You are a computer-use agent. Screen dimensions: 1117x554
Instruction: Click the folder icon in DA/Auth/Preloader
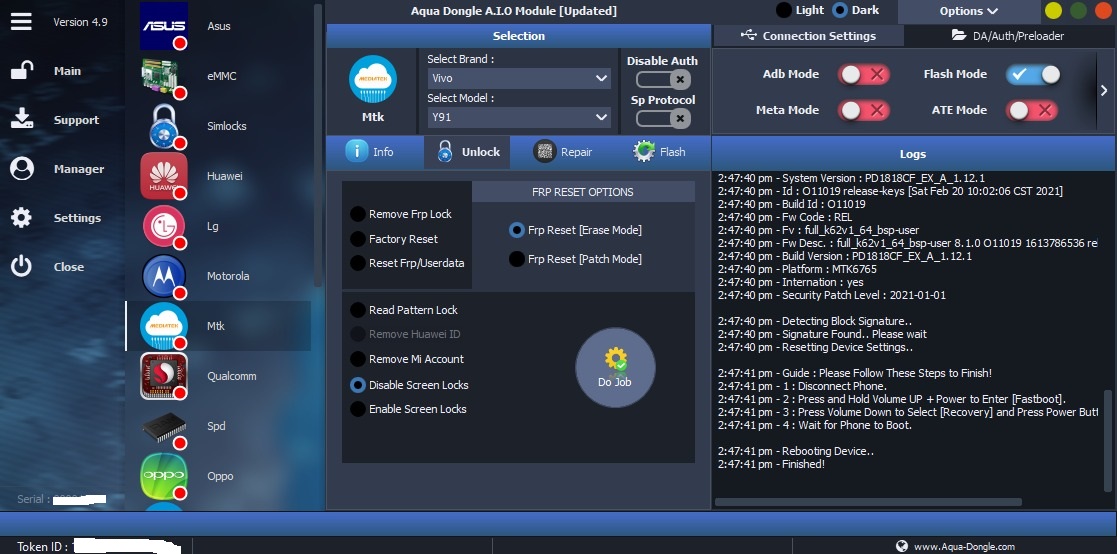point(960,35)
